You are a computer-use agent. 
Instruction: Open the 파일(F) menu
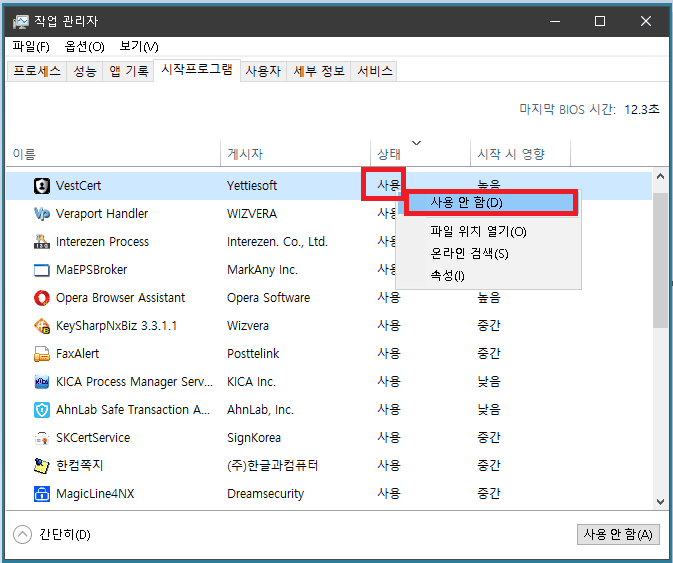click(x=31, y=46)
